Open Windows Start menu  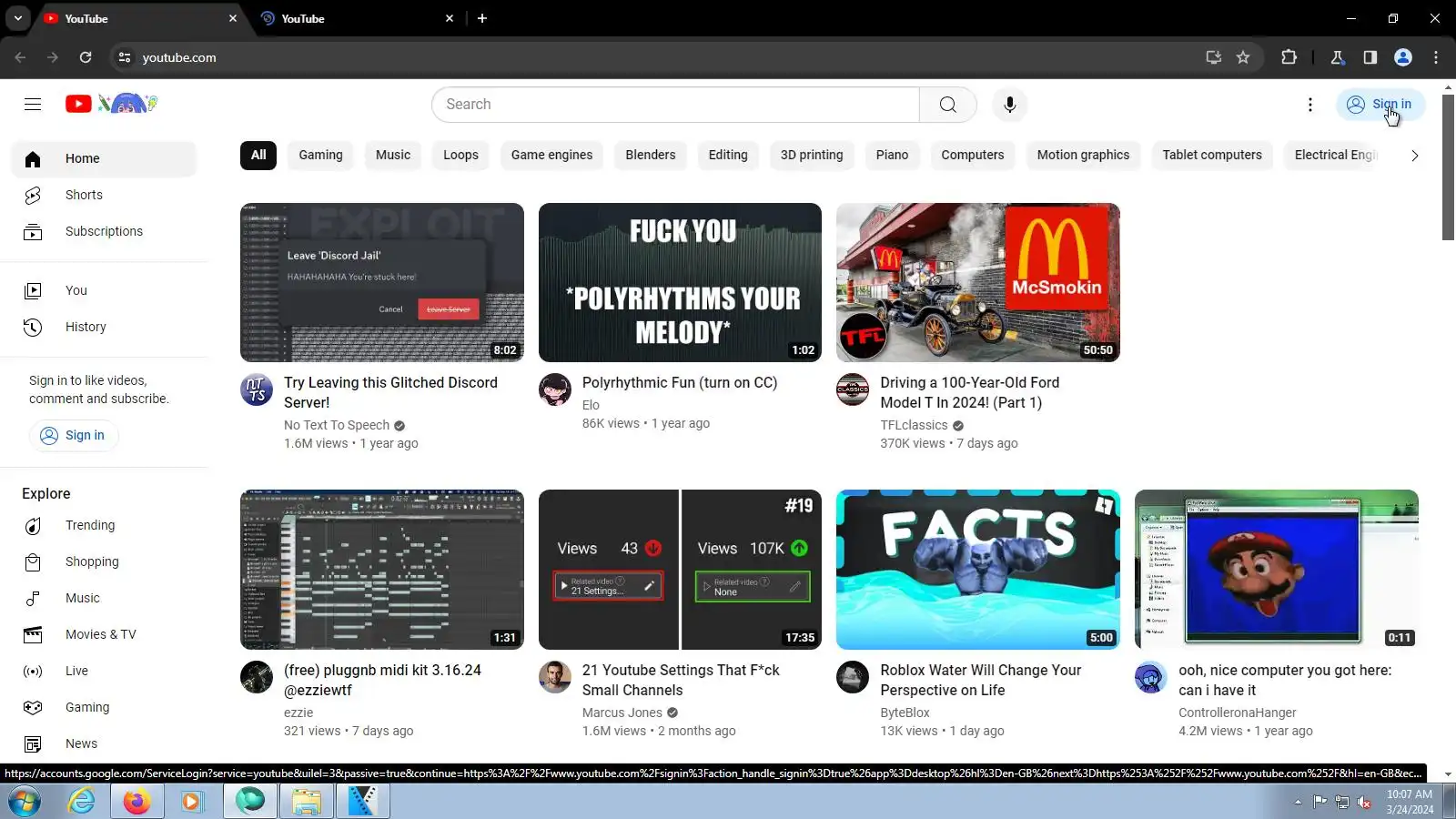(24, 802)
